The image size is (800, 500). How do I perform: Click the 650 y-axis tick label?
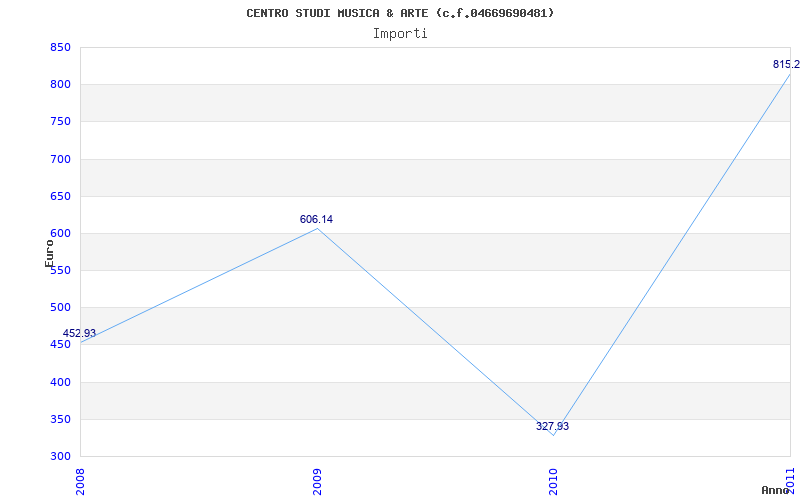[60, 196]
